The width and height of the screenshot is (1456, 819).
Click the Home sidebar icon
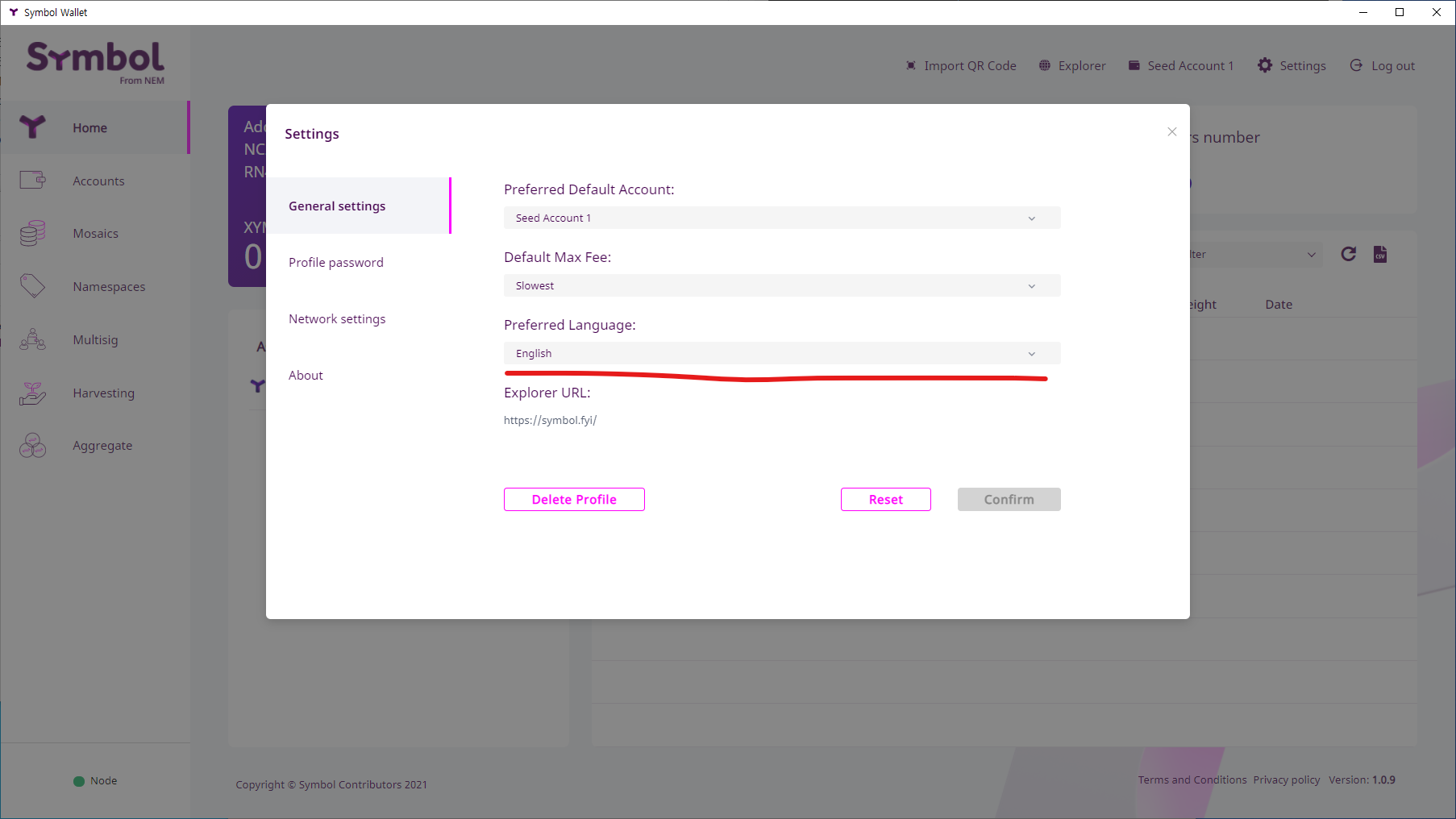tap(32, 127)
